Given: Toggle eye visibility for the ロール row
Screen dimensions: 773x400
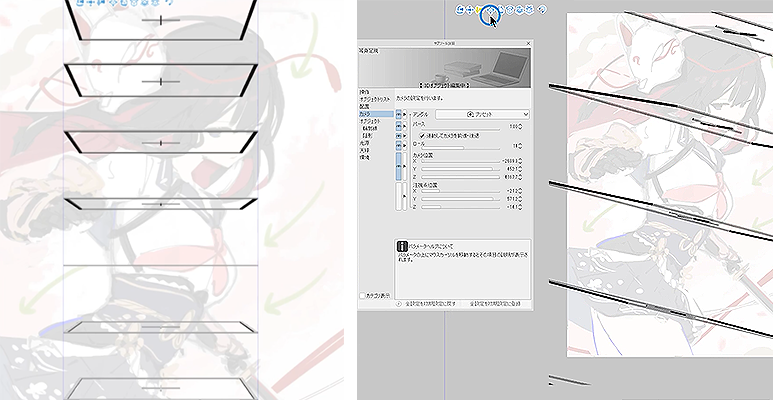Looking at the screenshot, I should click(x=398, y=145).
